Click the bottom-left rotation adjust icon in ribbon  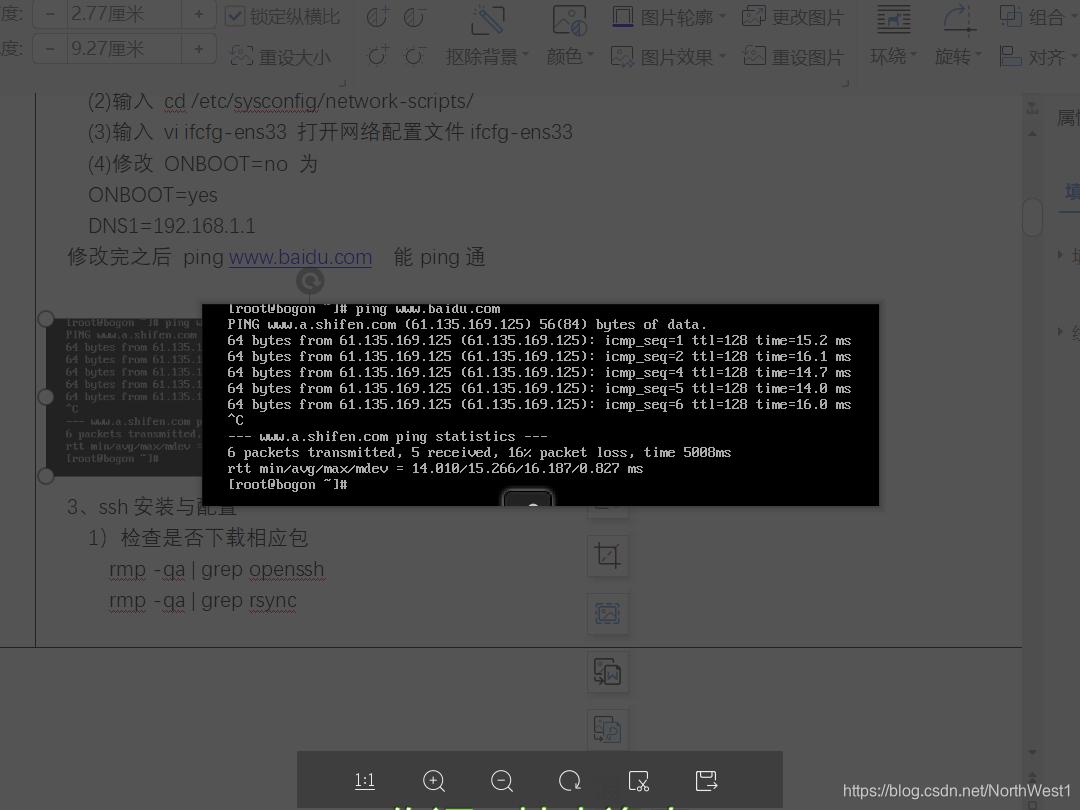coord(377,56)
